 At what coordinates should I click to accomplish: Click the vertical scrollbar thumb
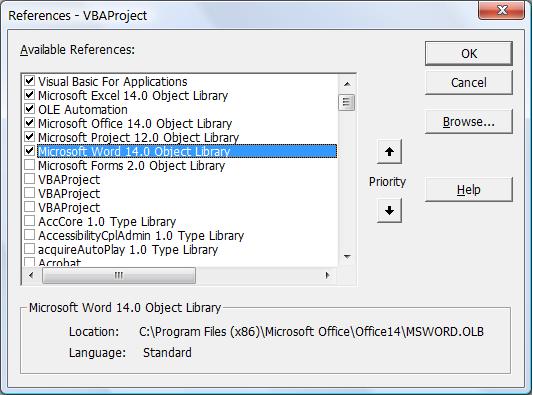[x=347, y=102]
